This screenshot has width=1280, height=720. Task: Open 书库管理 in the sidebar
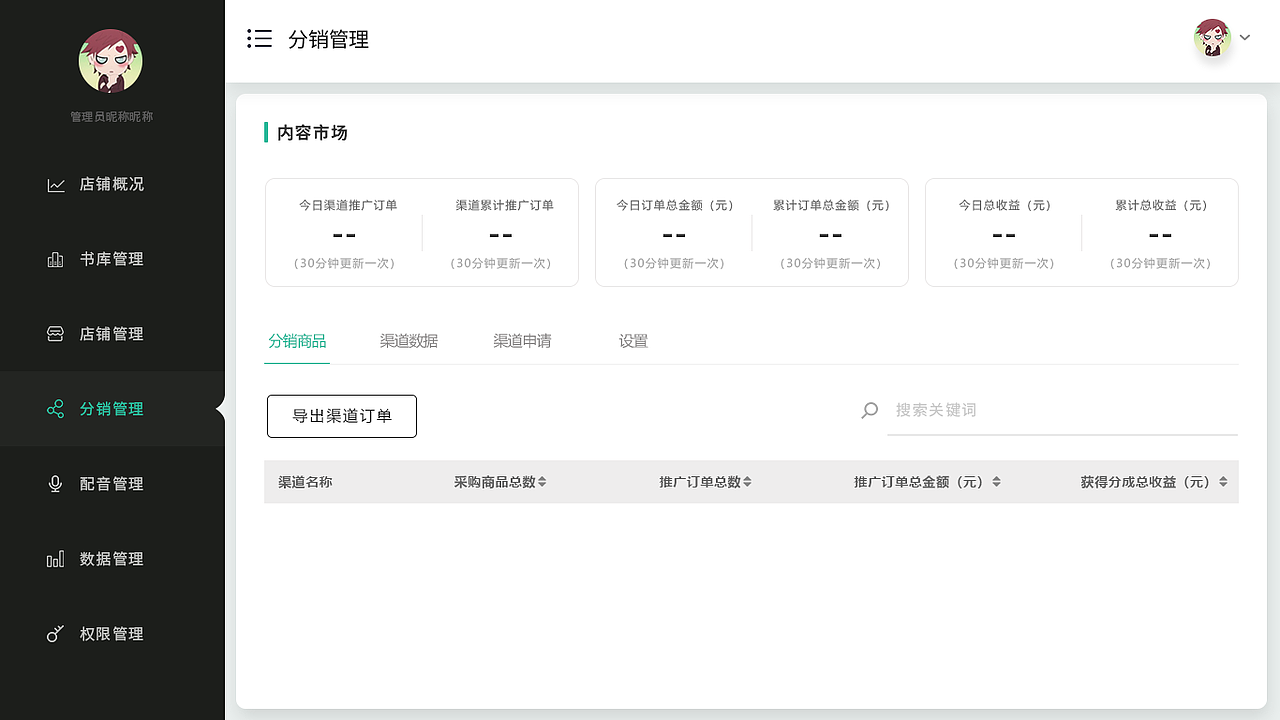[x=112, y=259]
